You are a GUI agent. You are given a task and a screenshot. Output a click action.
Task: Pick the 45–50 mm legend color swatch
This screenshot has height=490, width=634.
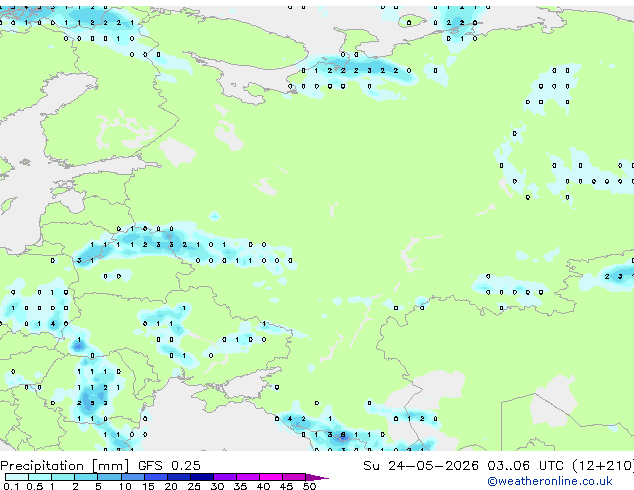tap(294, 477)
